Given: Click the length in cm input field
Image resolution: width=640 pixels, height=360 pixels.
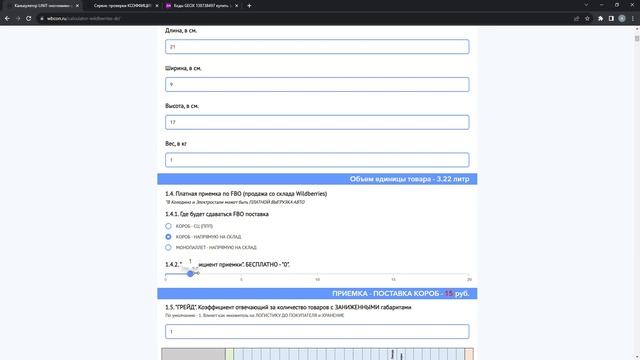Looking at the screenshot, I should coord(317,47).
